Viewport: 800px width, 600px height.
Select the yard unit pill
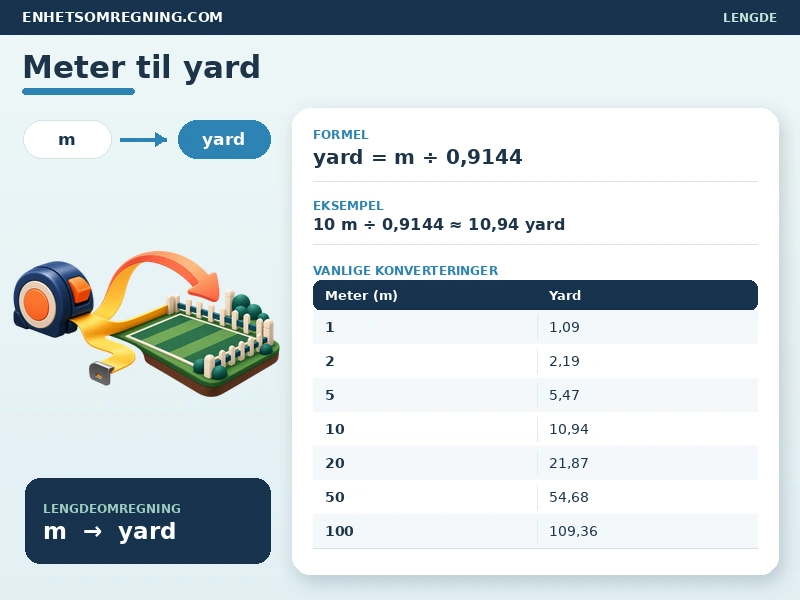point(224,139)
